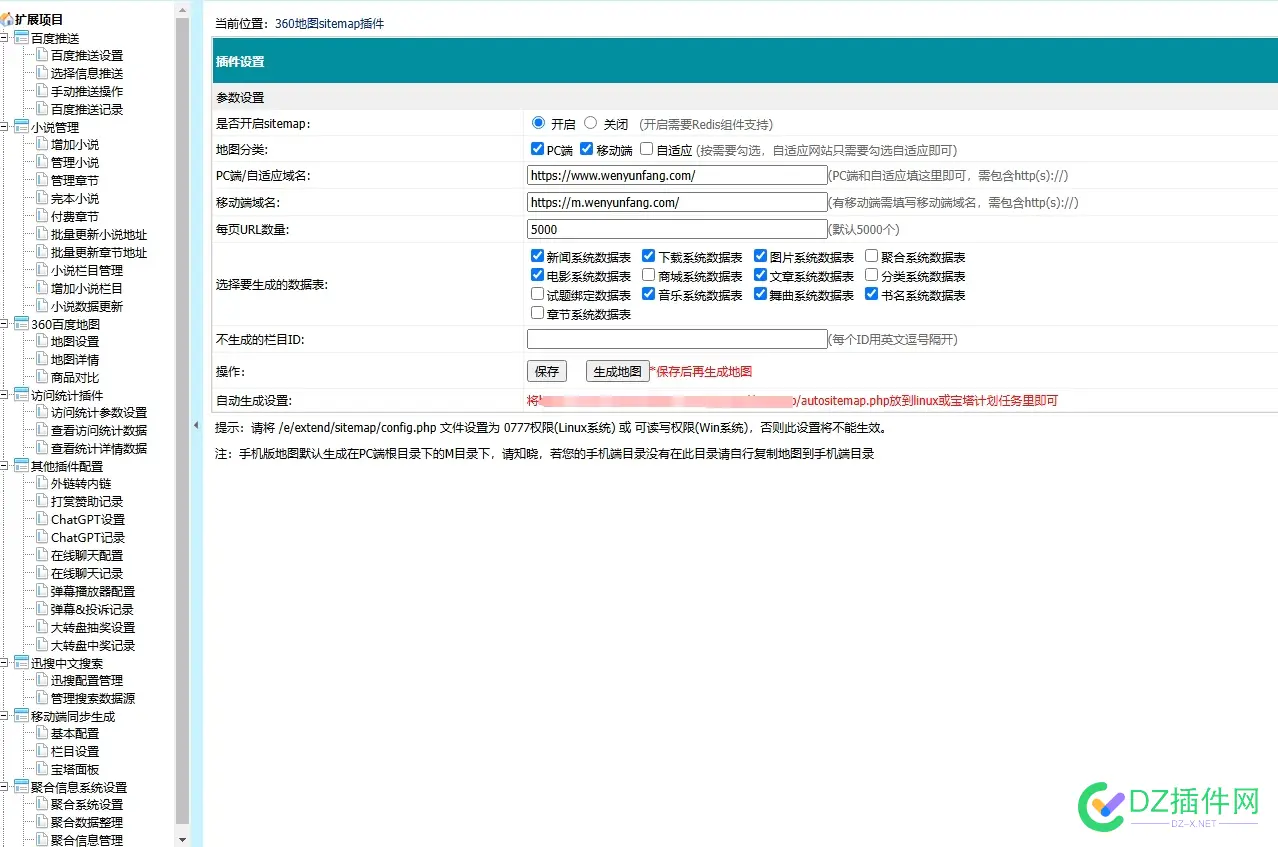Image resolution: width=1278 pixels, height=847 pixels.
Task: Click page icon beside 地图设置
Action: [x=42, y=341]
